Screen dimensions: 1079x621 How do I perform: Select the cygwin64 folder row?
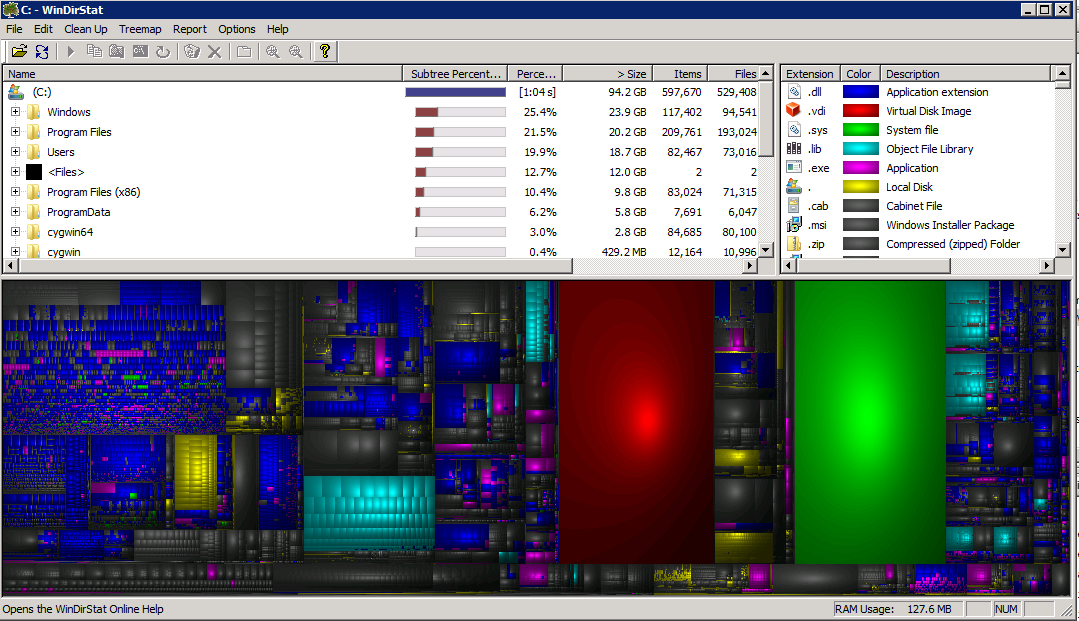tap(70, 232)
